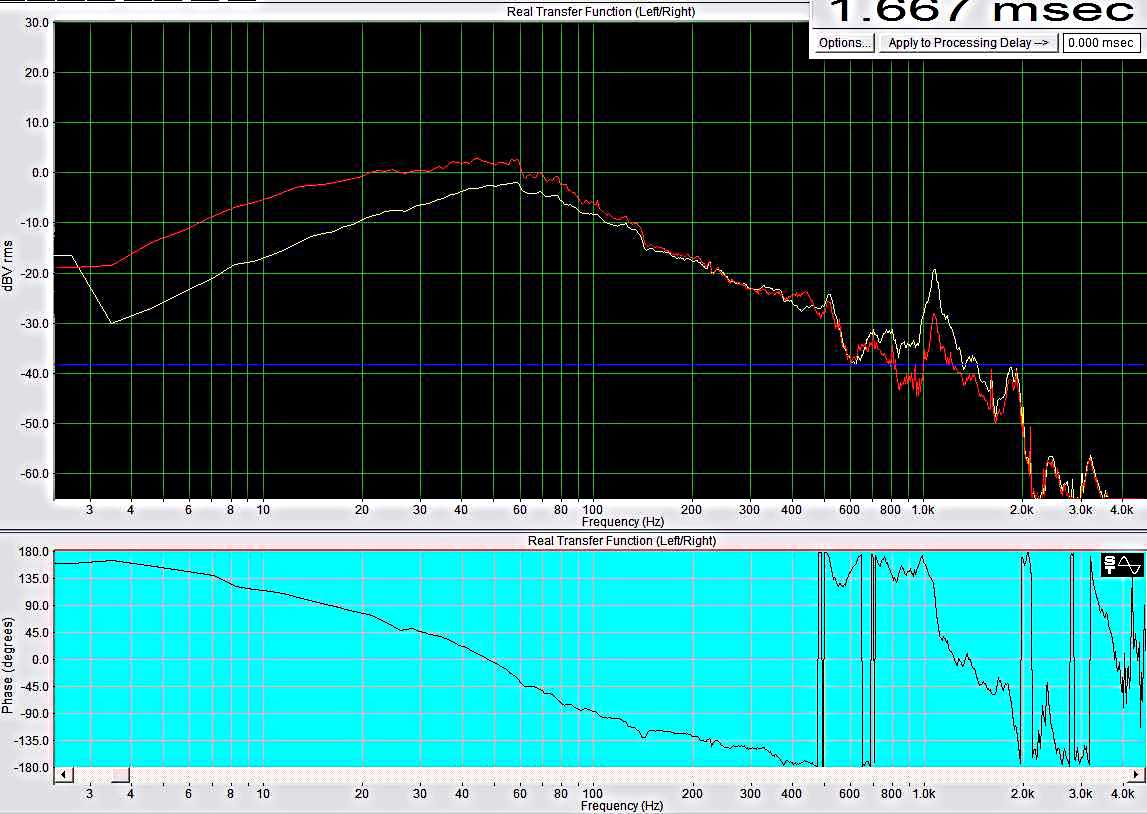Click the 0.000 msec processing delay field
Image resolution: width=1147 pixels, height=814 pixels.
pos(1101,42)
